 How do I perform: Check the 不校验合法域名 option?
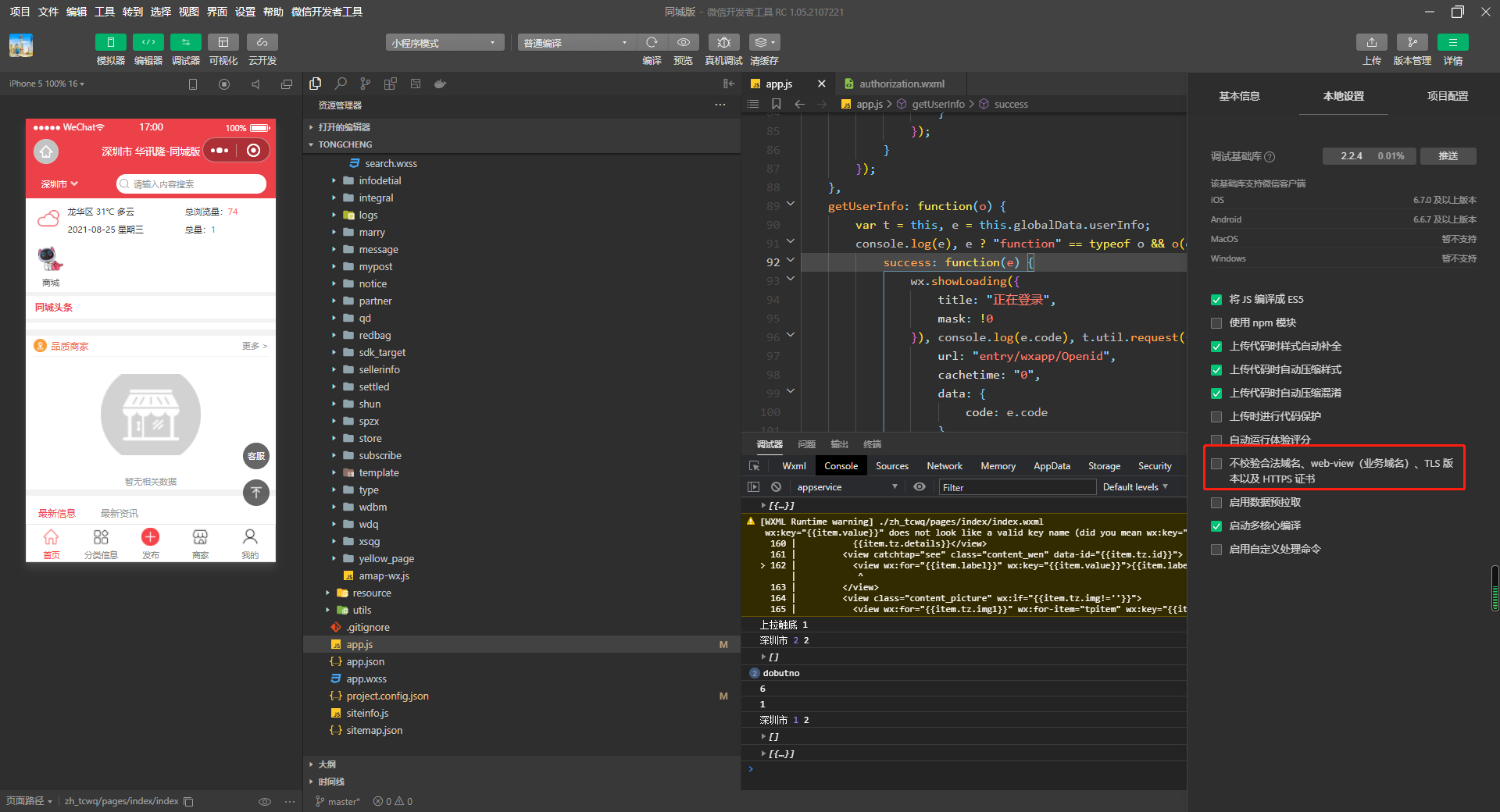pyautogui.click(x=1216, y=464)
